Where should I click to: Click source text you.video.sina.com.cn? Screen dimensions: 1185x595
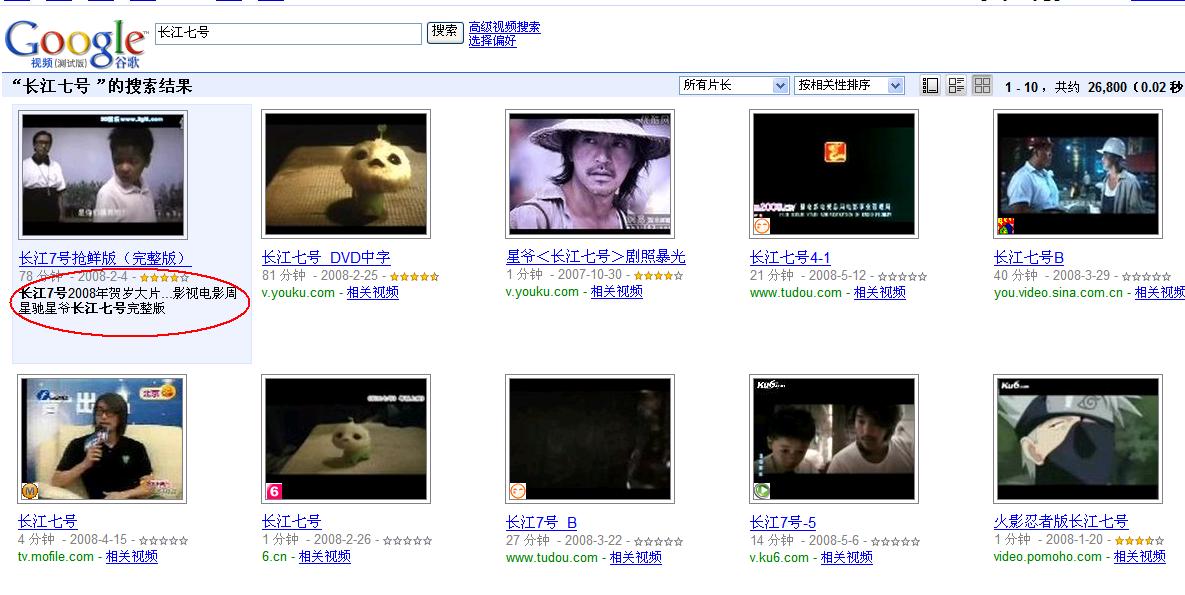[x=1058, y=293]
